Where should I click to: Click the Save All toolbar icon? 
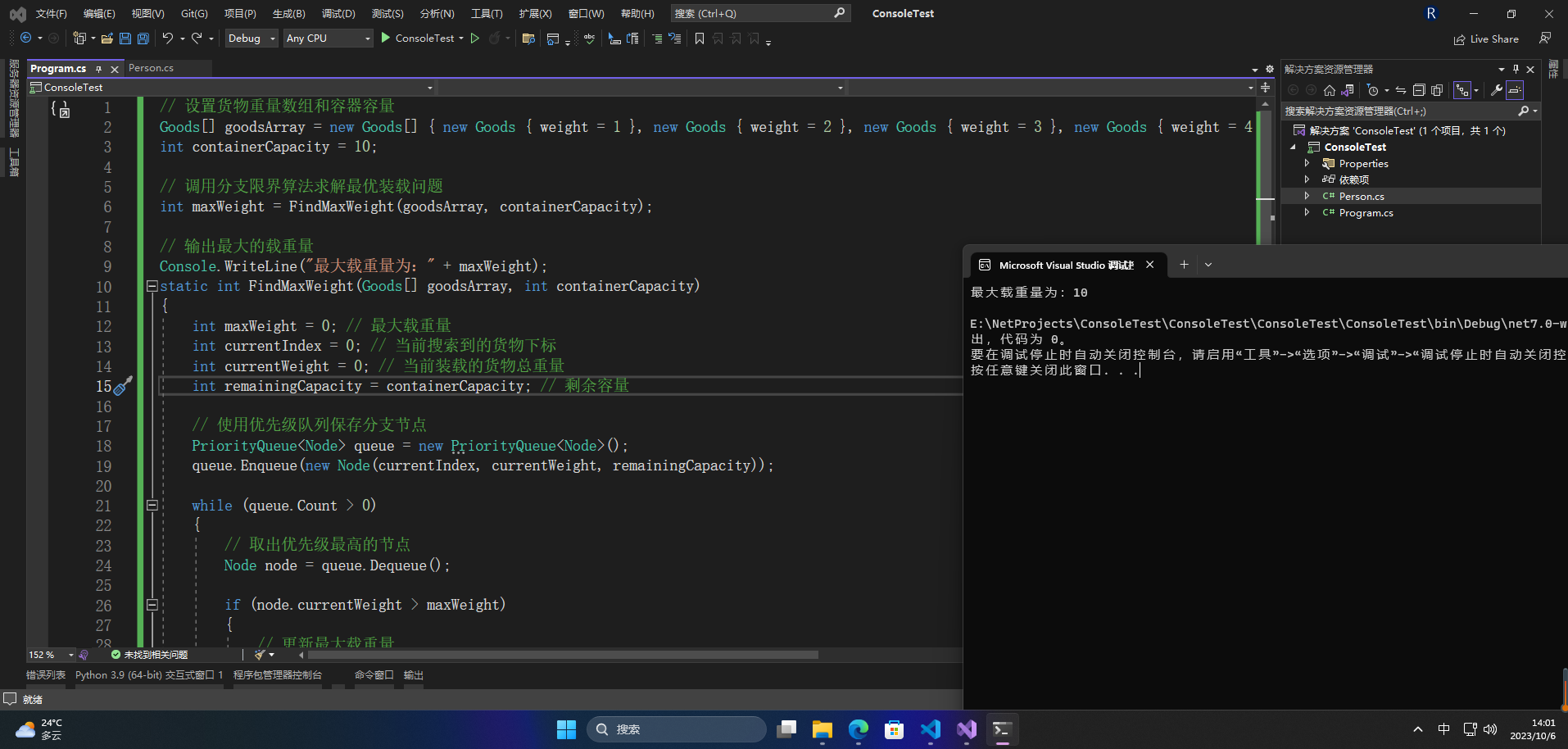[143, 39]
